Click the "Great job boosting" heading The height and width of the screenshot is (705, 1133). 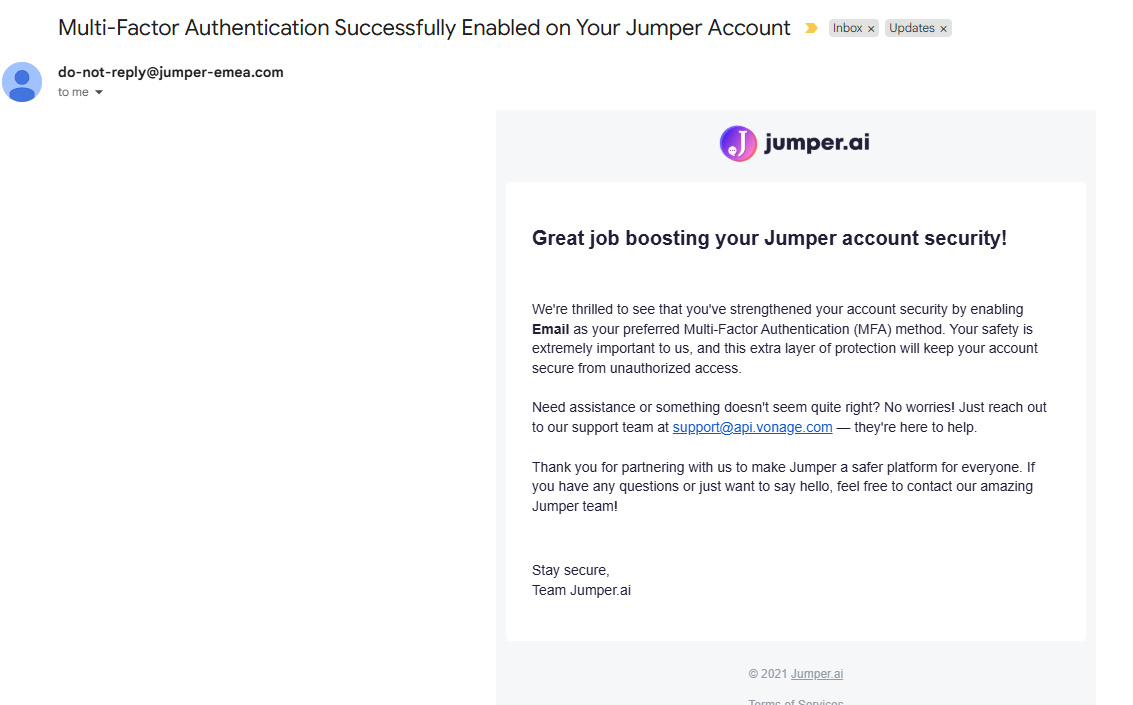(770, 238)
